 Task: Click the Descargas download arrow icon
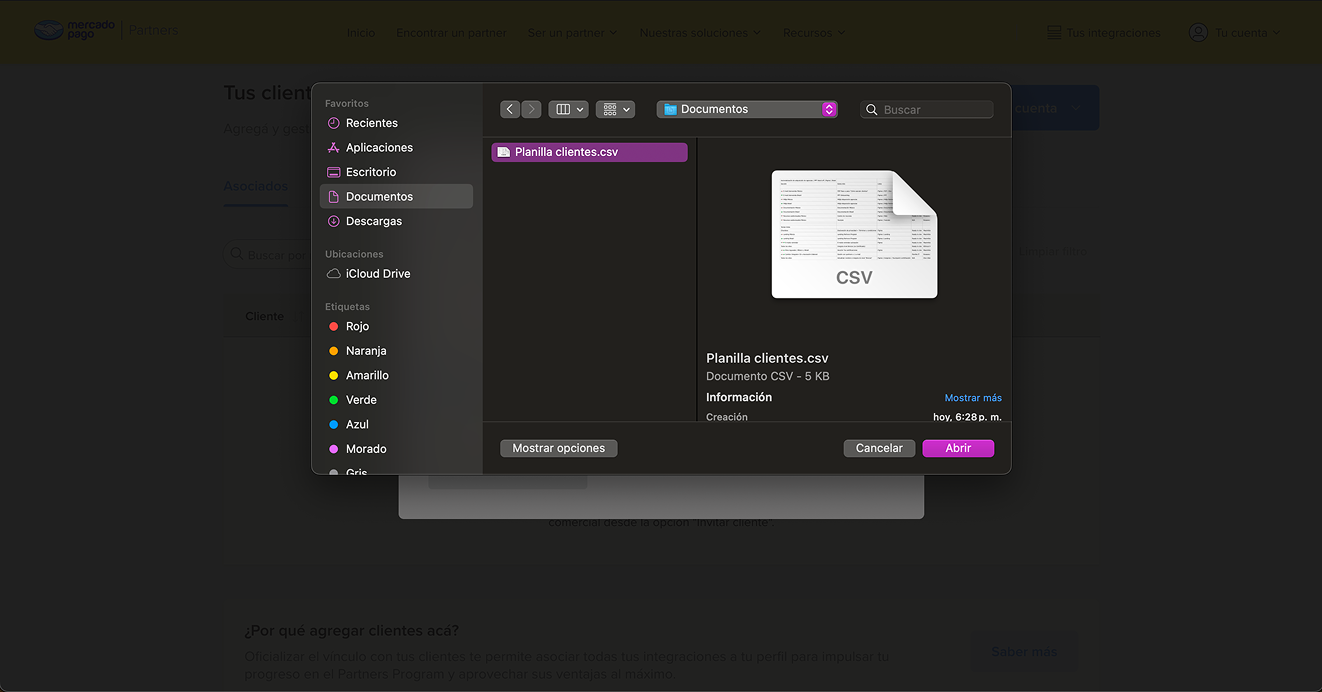tap(334, 221)
